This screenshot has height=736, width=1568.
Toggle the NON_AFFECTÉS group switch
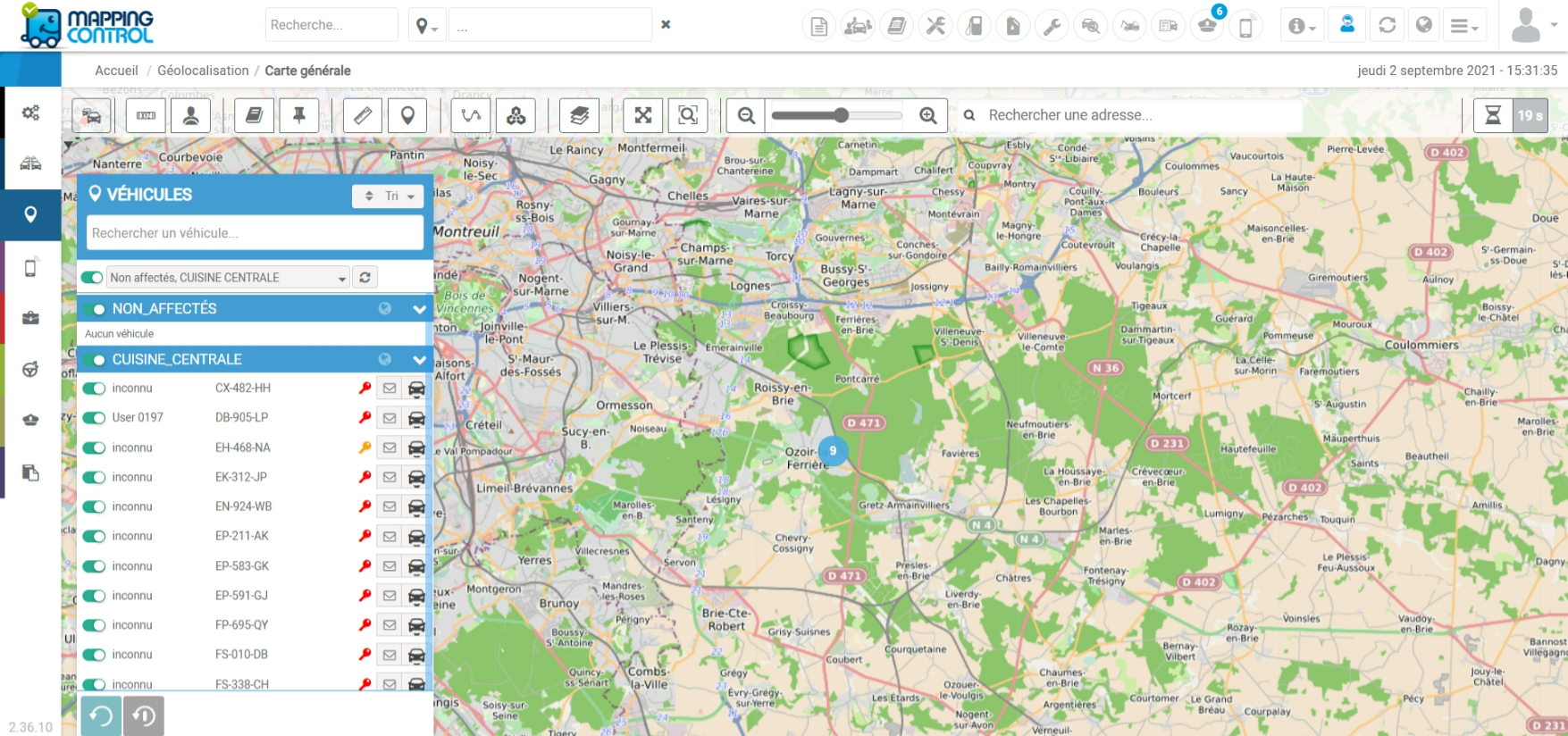pyautogui.click(x=94, y=309)
